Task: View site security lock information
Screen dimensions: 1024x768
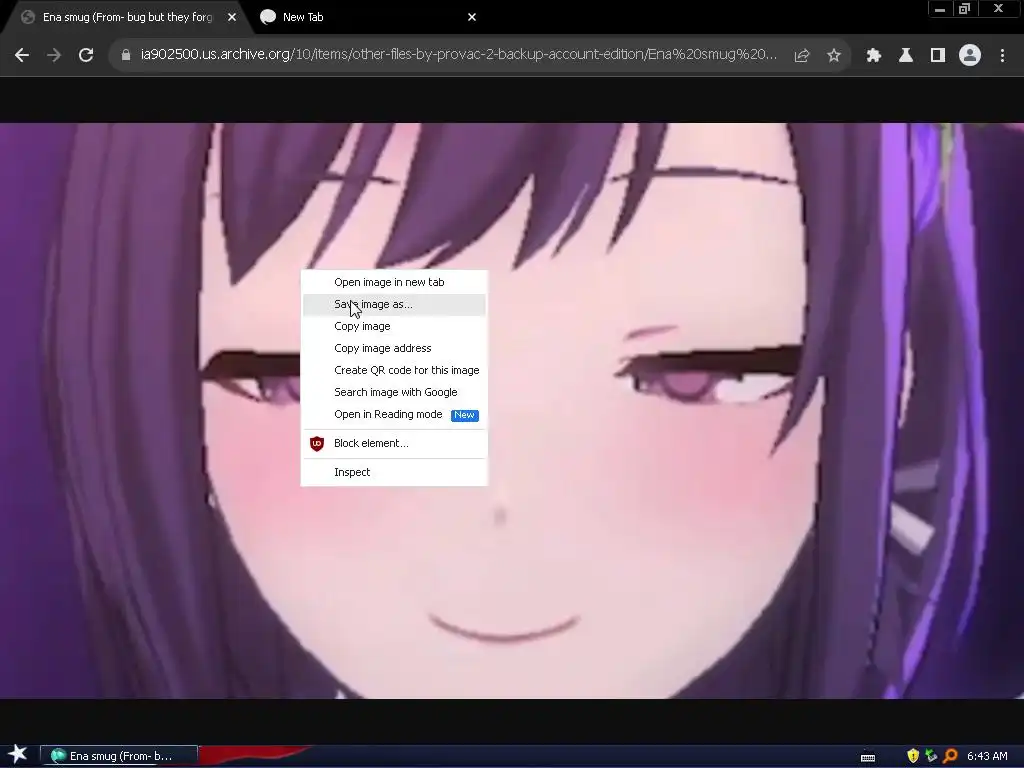Action: tap(126, 56)
